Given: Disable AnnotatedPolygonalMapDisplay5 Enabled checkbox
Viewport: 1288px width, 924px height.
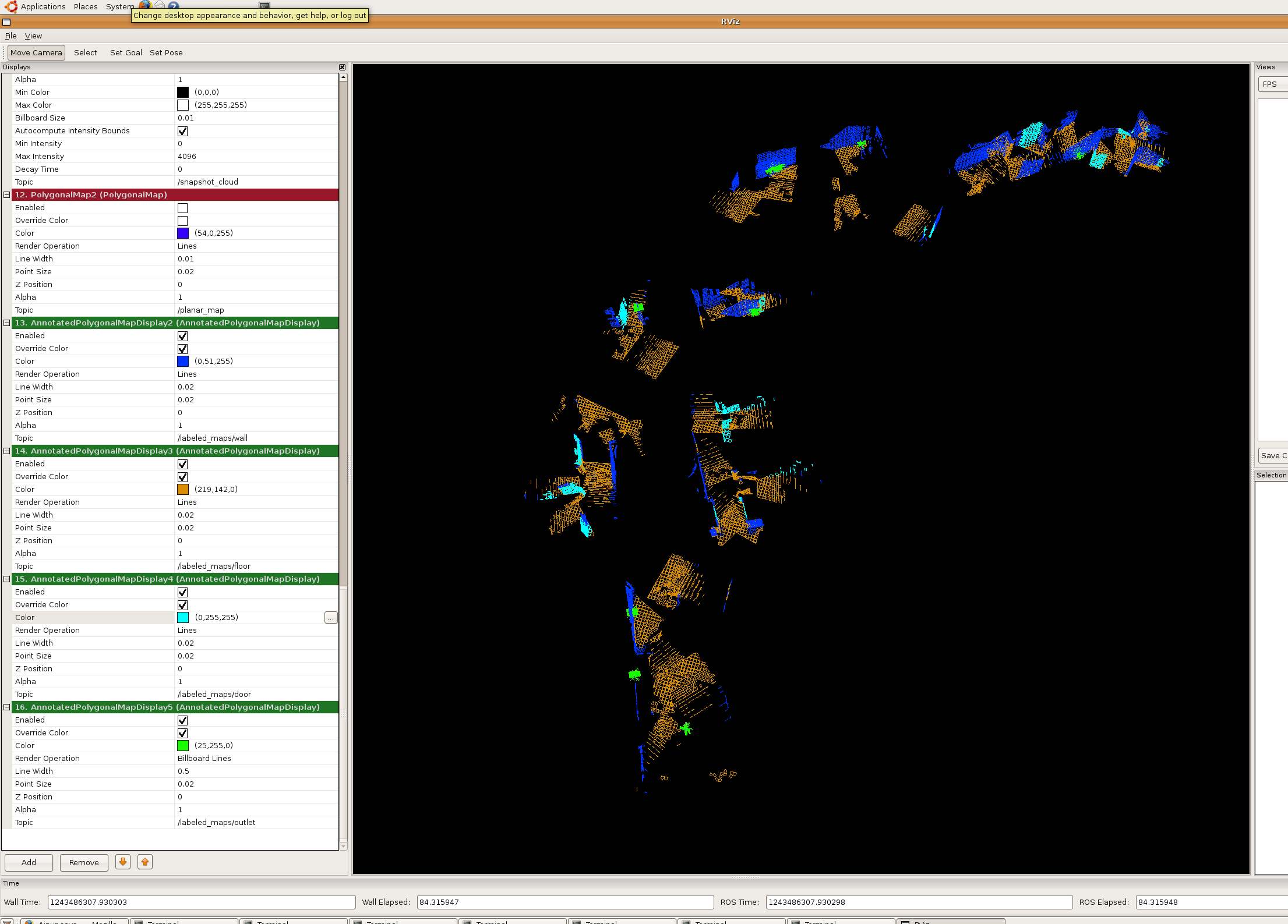Looking at the screenshot, I should click(182, 720).
